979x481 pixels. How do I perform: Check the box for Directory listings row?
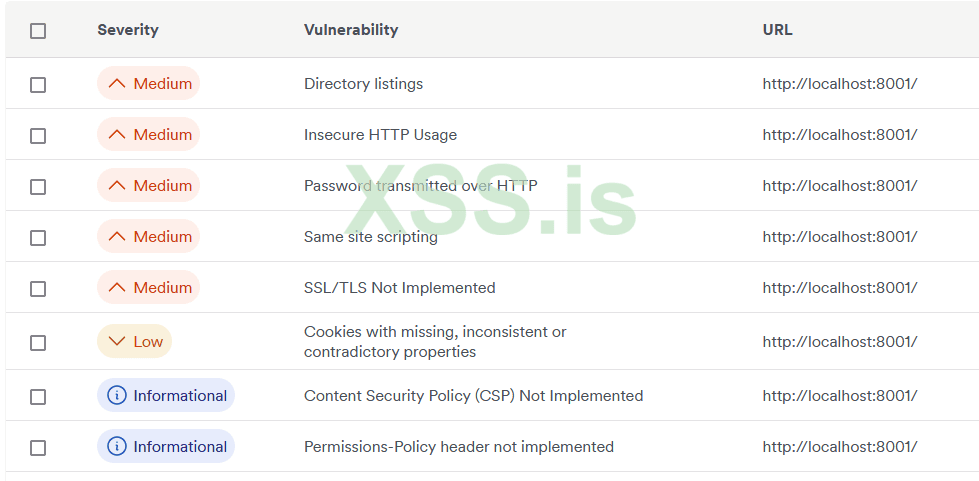point(38,85)
